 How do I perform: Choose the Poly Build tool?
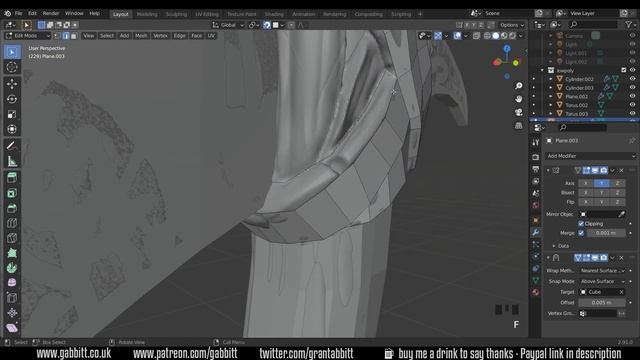(x=12, y=253)
